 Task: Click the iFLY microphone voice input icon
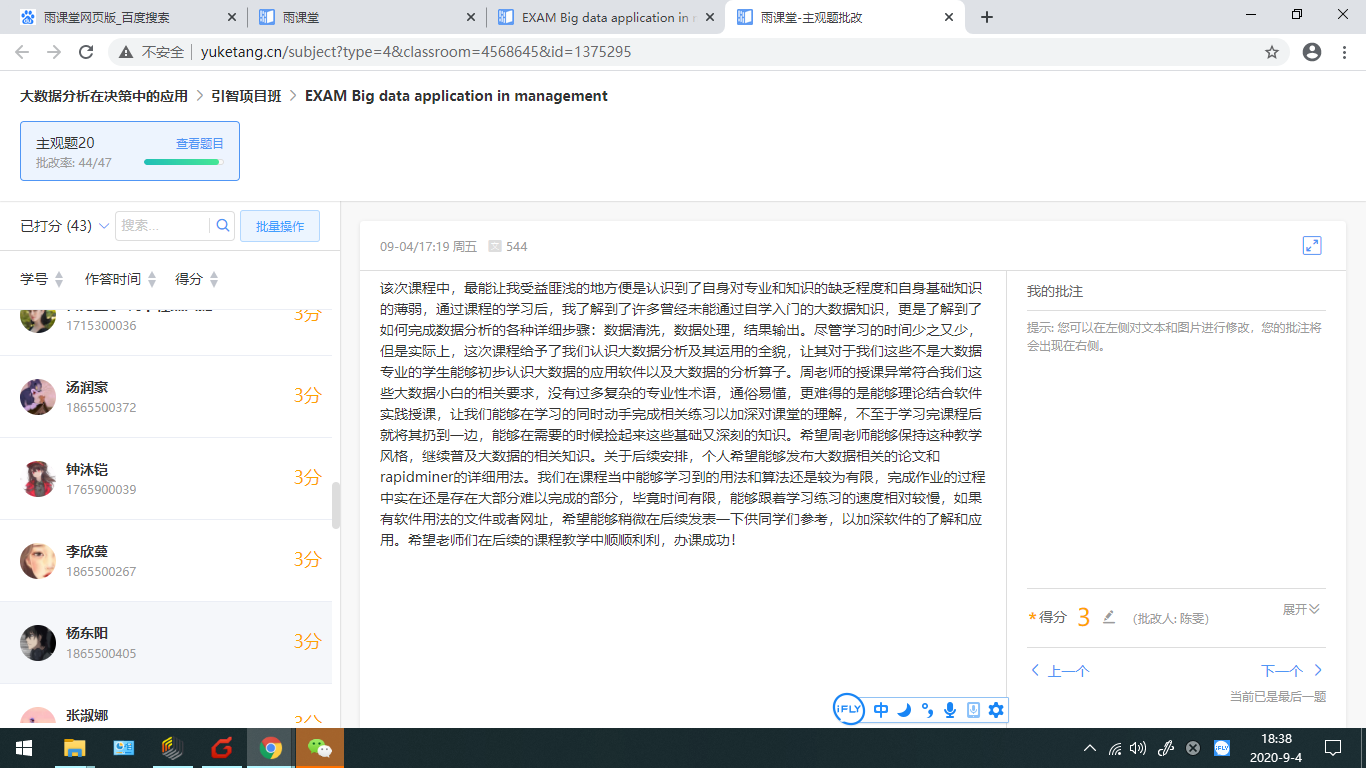pyautogui.click(x=950, y=710)
